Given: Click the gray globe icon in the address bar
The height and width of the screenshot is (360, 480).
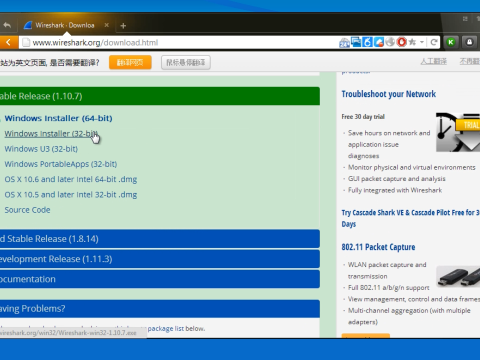Looking at the screenshot, I should coord(390,42).
